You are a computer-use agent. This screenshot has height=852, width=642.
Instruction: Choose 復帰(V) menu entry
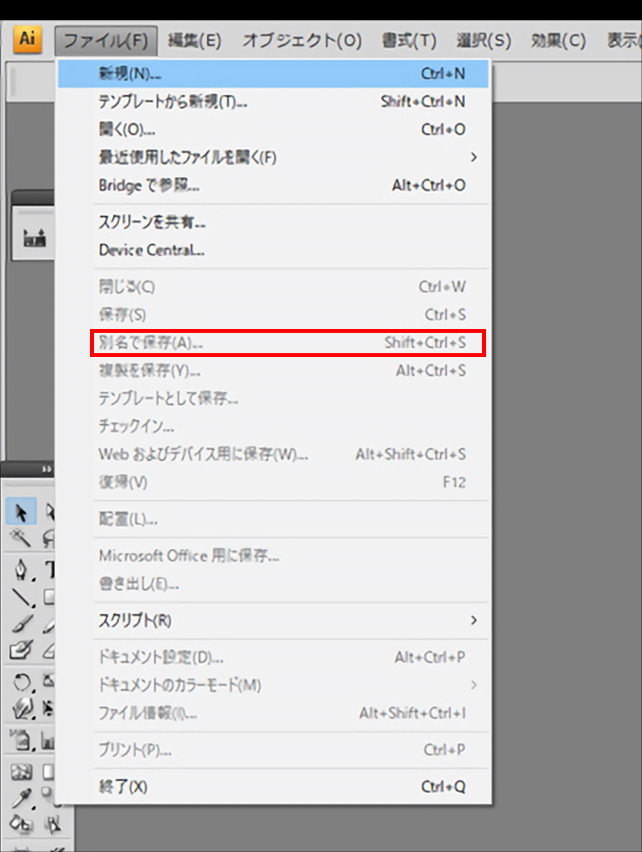tap(273, 482)
